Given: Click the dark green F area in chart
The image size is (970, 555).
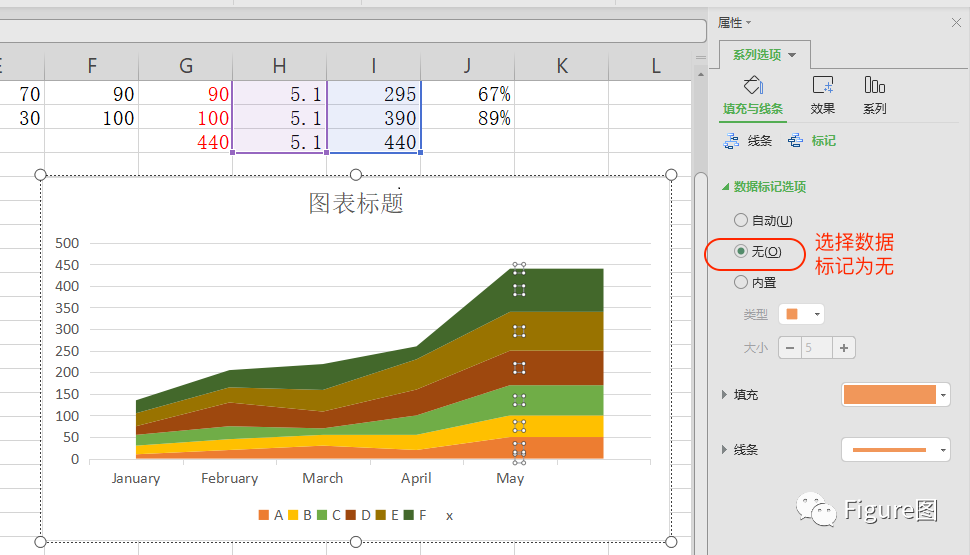Looking at the screenshot, I should pos(557,290).
